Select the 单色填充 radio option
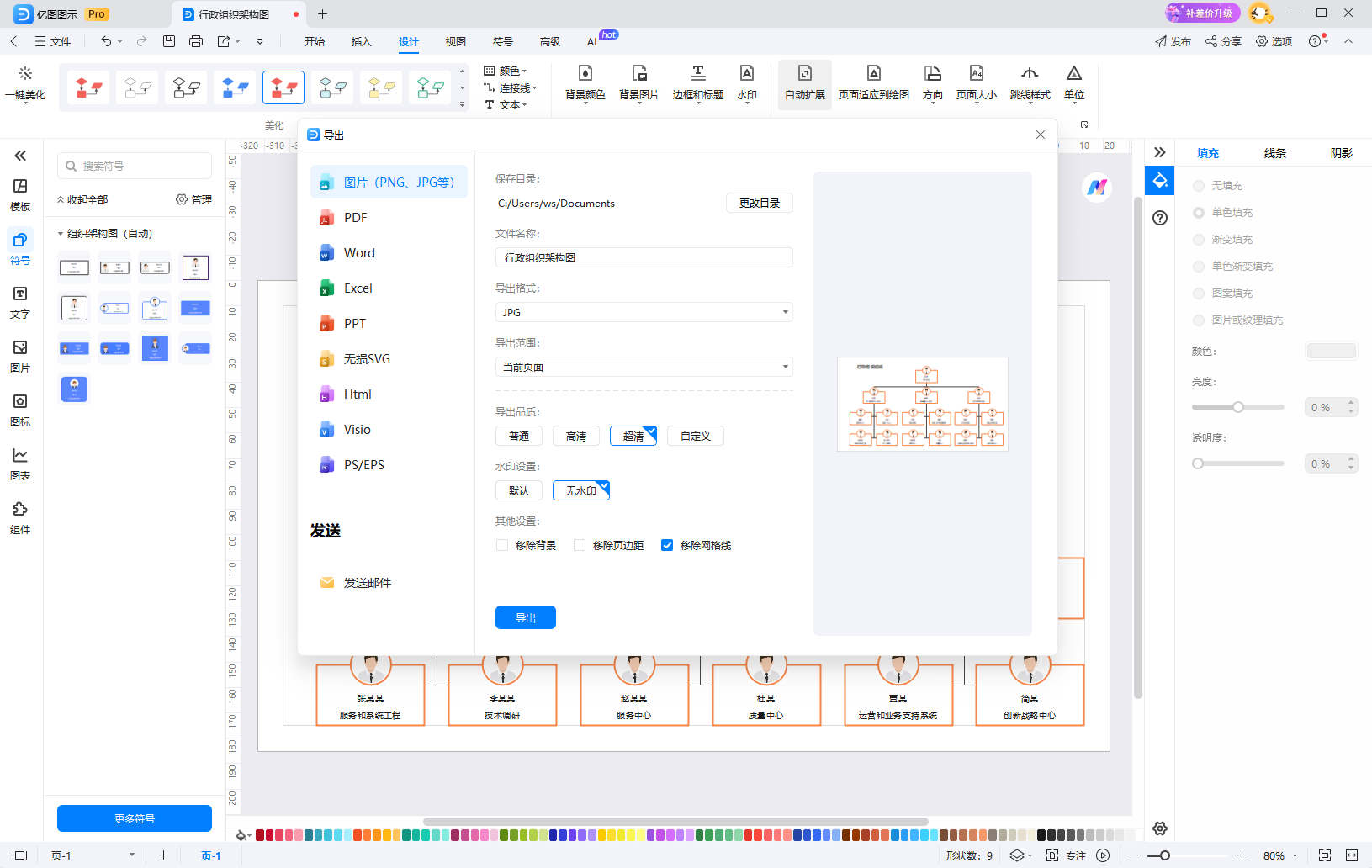This screenshot has height=868, width=1372. [x=1199, y=213]
